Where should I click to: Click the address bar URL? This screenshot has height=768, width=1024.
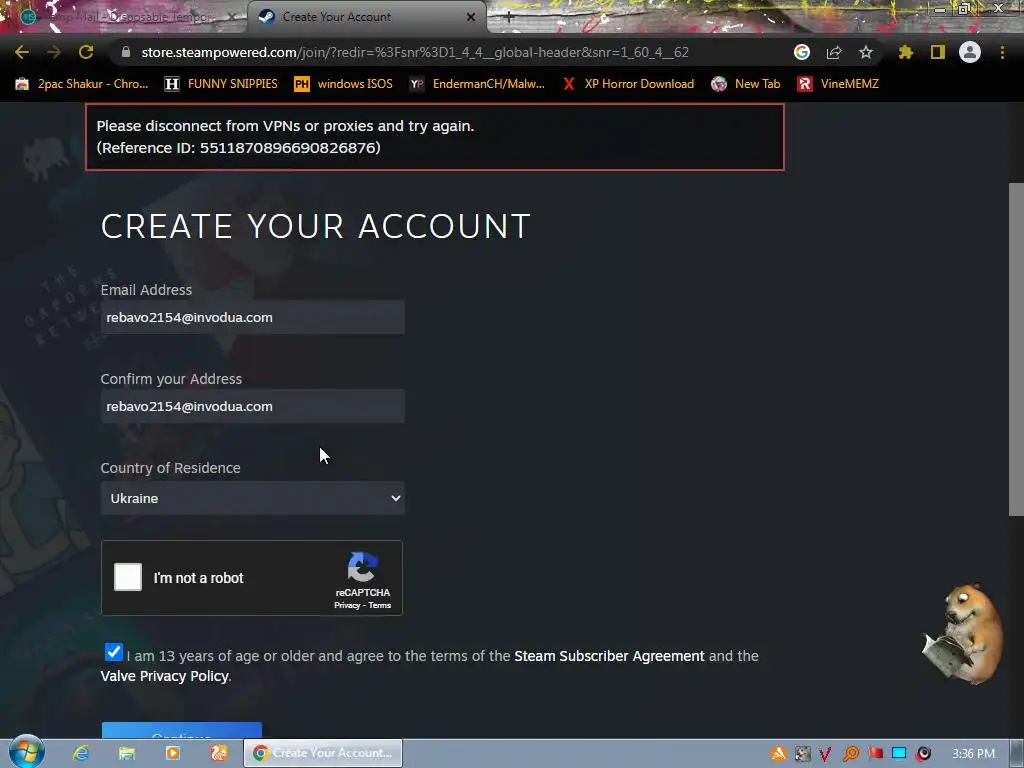(x=415, y=52)
